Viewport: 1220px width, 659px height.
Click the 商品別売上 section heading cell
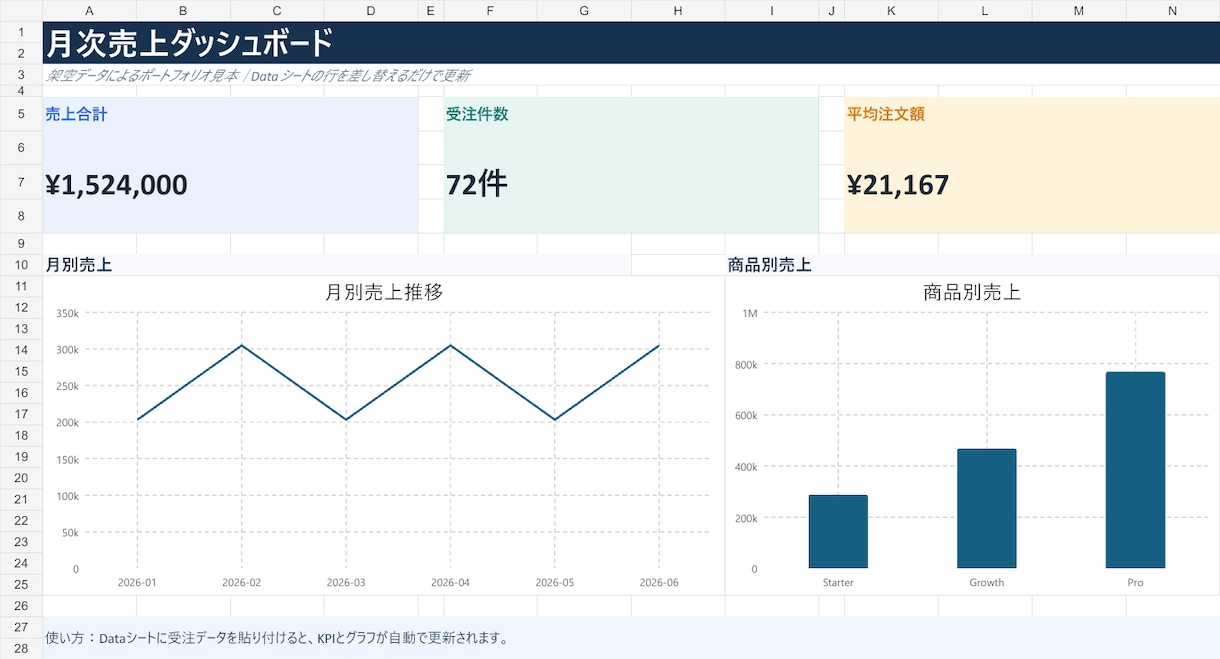click(x=973, y=265)
